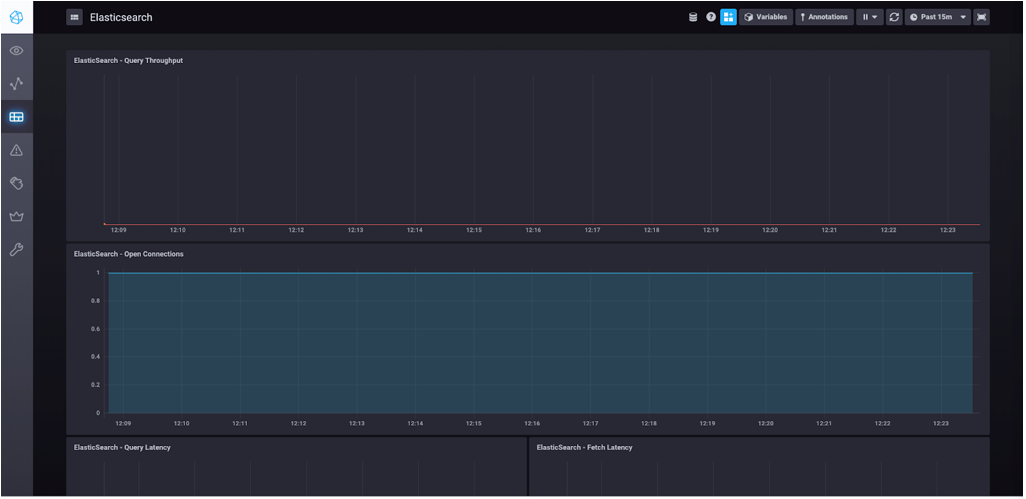Enter presentation mode with fullscreen icon

[x=981, y=17]
